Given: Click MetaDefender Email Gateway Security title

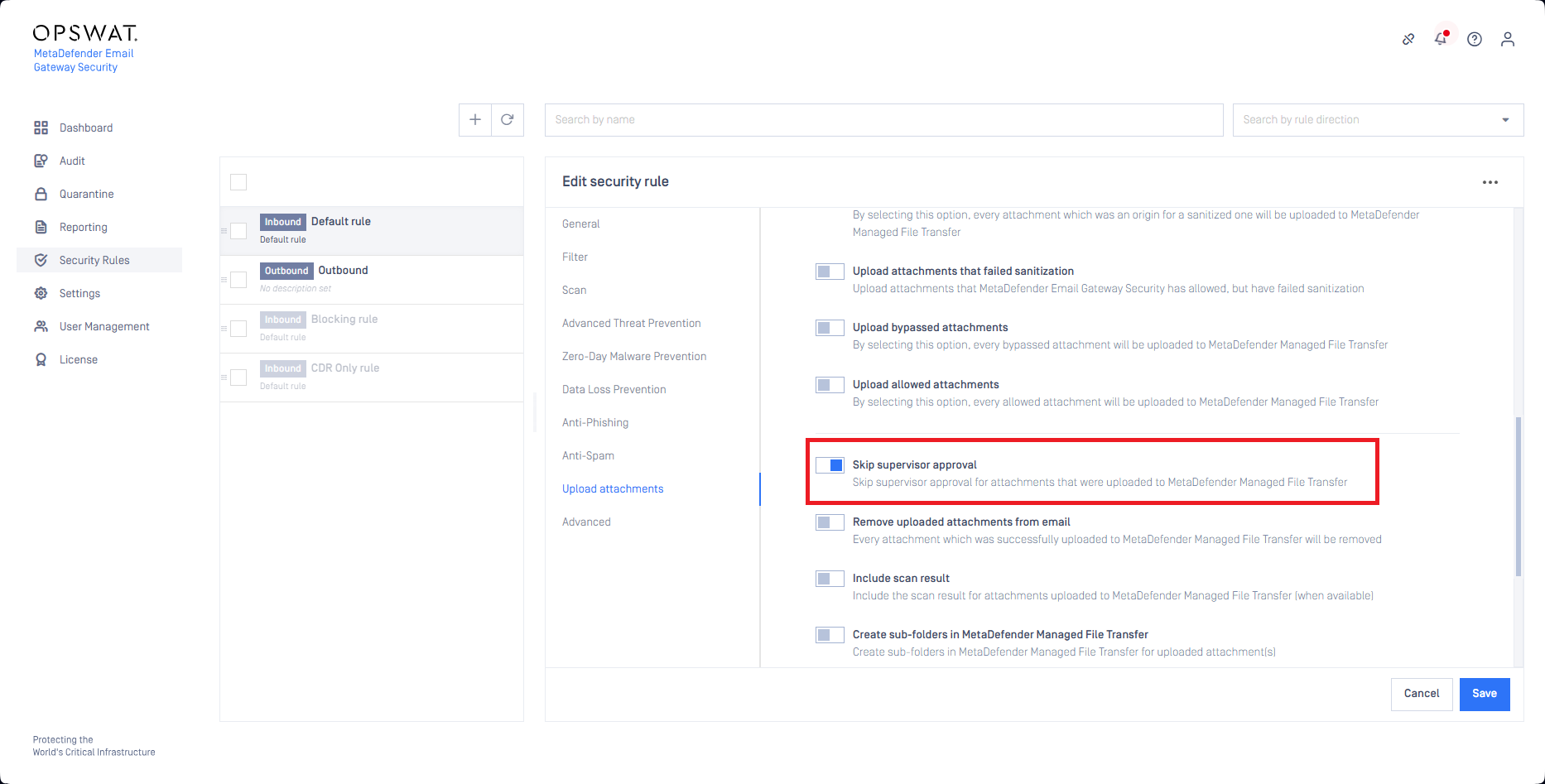Looking at the screenshot, I should point(84,60).
